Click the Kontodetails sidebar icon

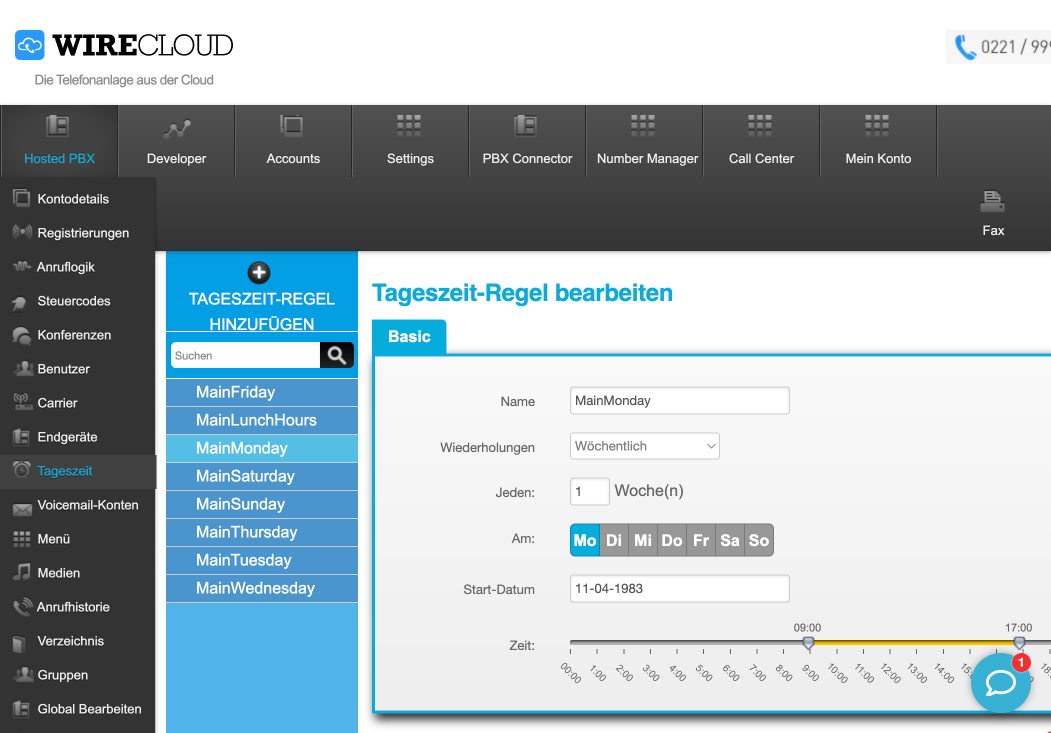pos(21,198)
